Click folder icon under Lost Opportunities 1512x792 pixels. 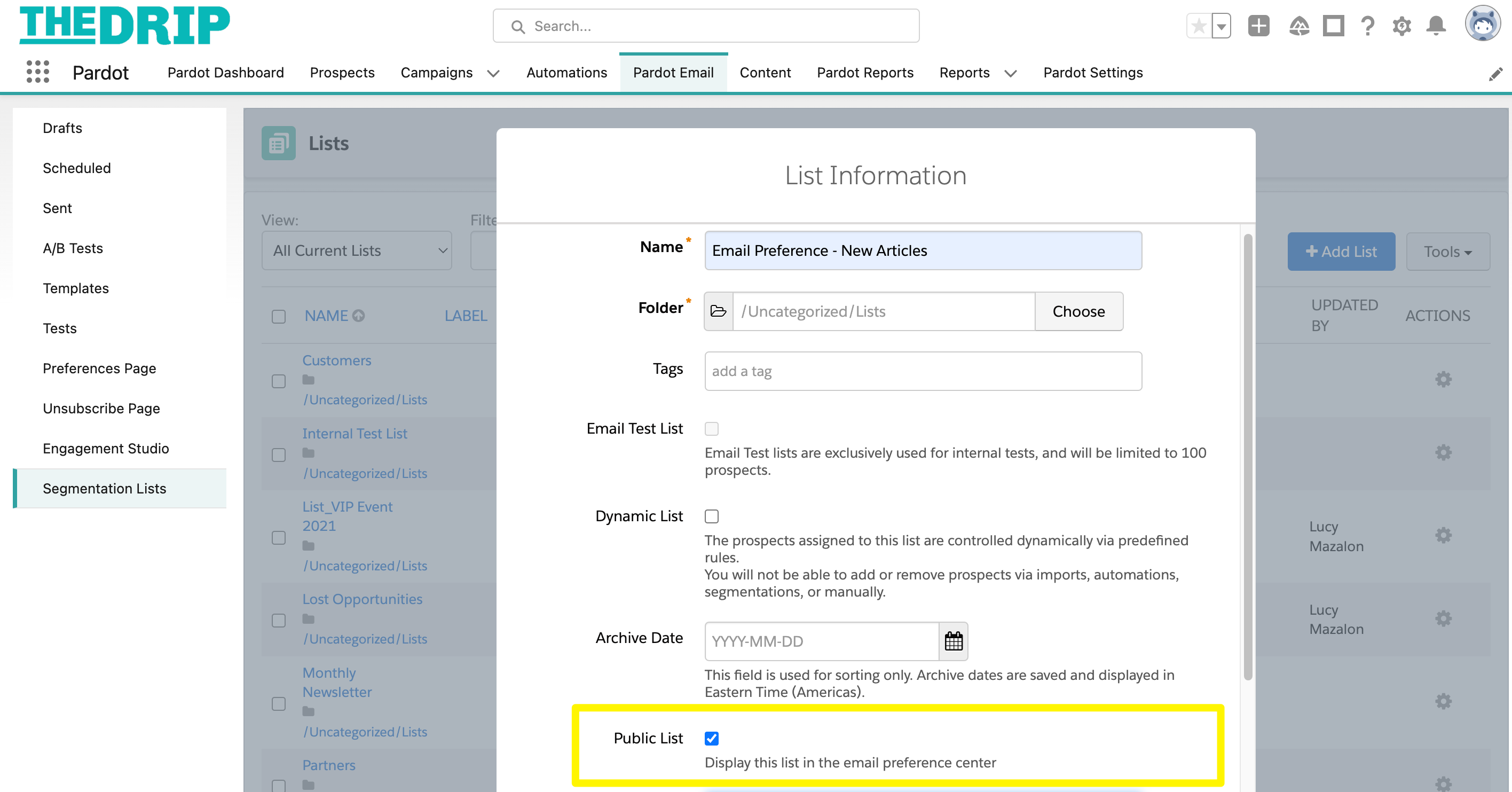click(308, 619)
